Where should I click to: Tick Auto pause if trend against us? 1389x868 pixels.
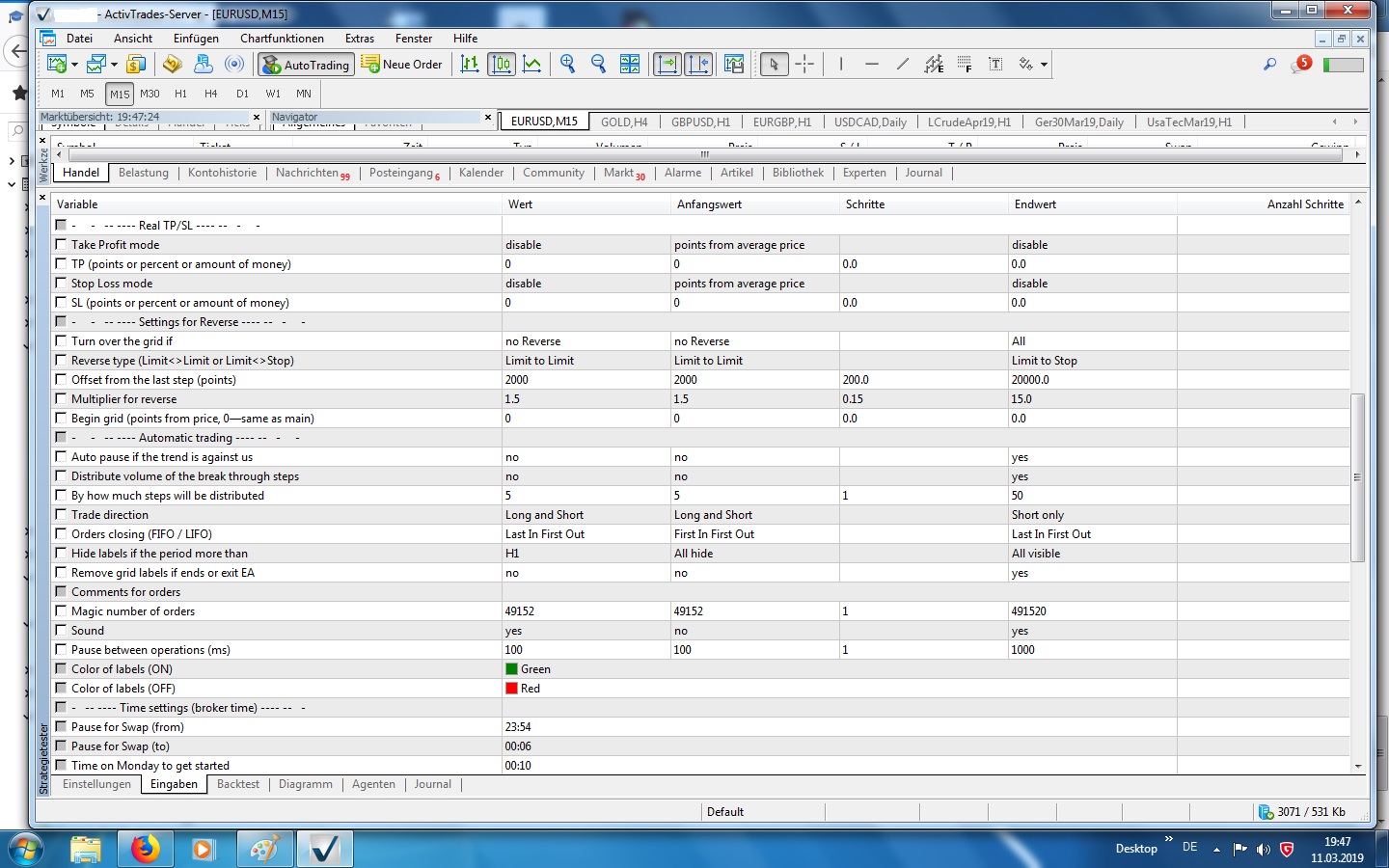(62, 457)
